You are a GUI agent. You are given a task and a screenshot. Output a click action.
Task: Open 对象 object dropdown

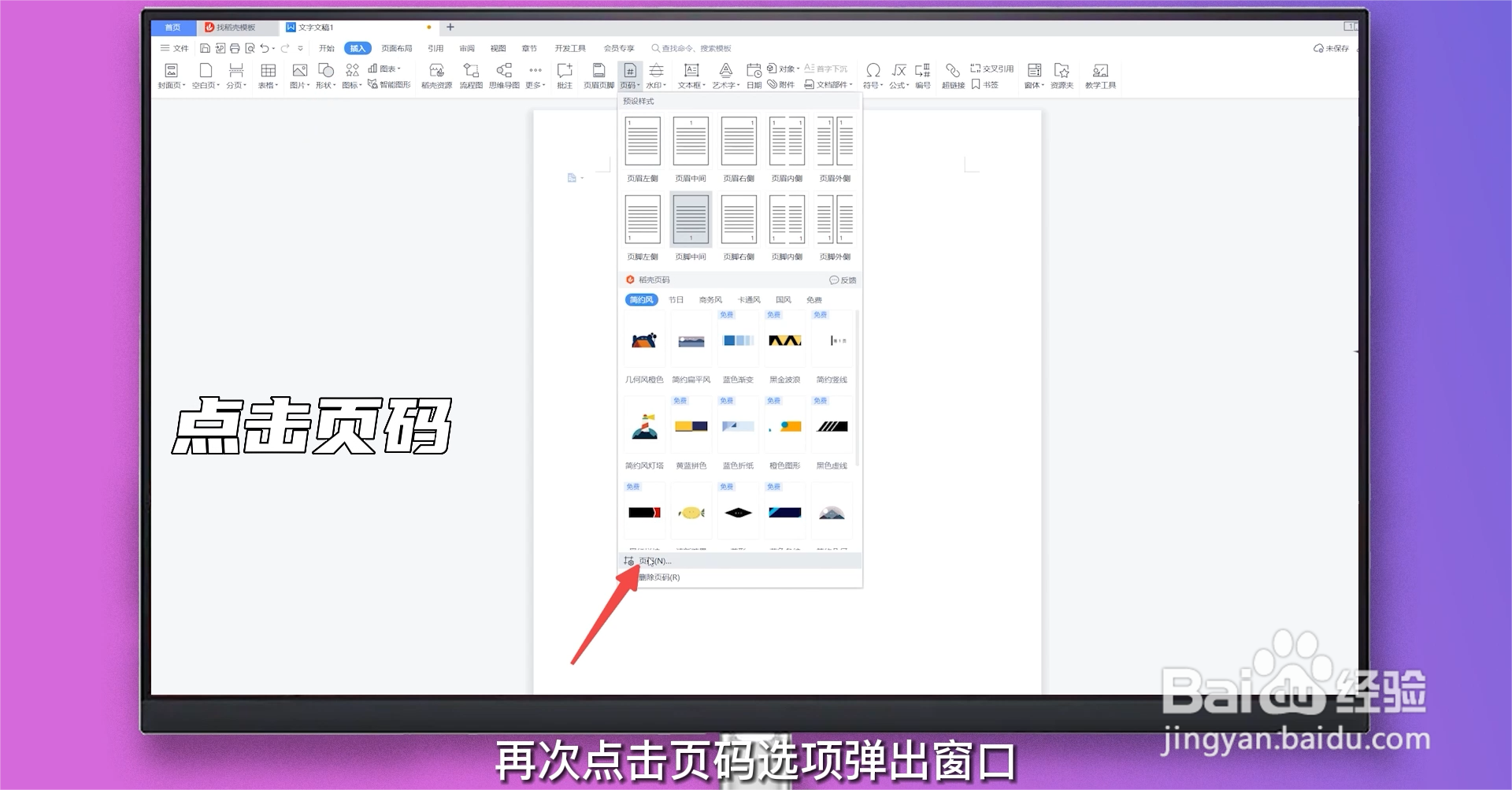[784, 69]
